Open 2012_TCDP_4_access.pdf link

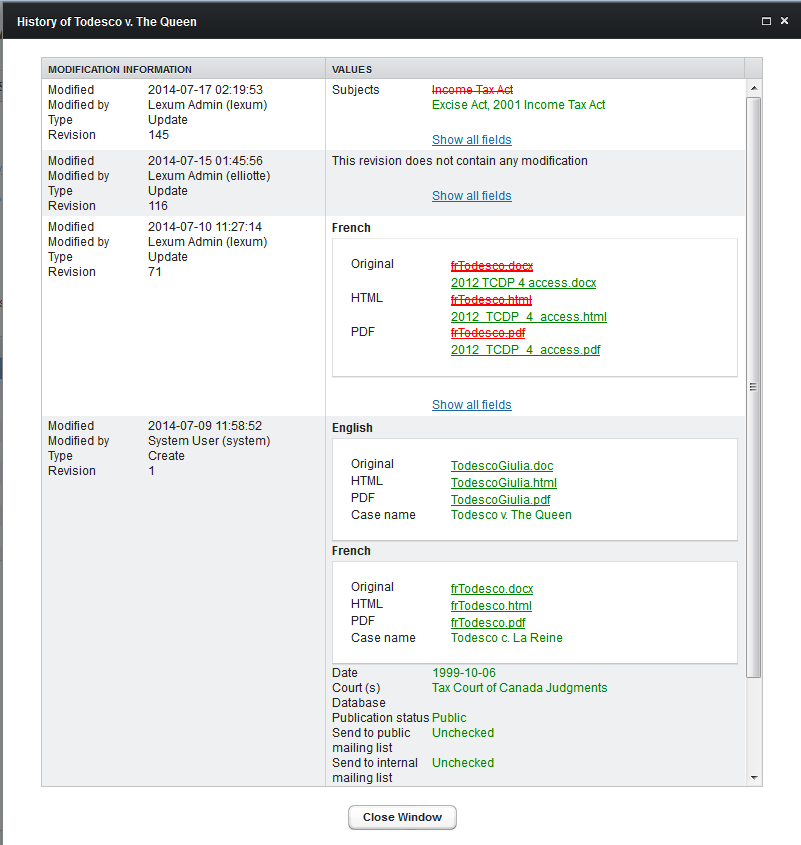(x=525, y=350)
